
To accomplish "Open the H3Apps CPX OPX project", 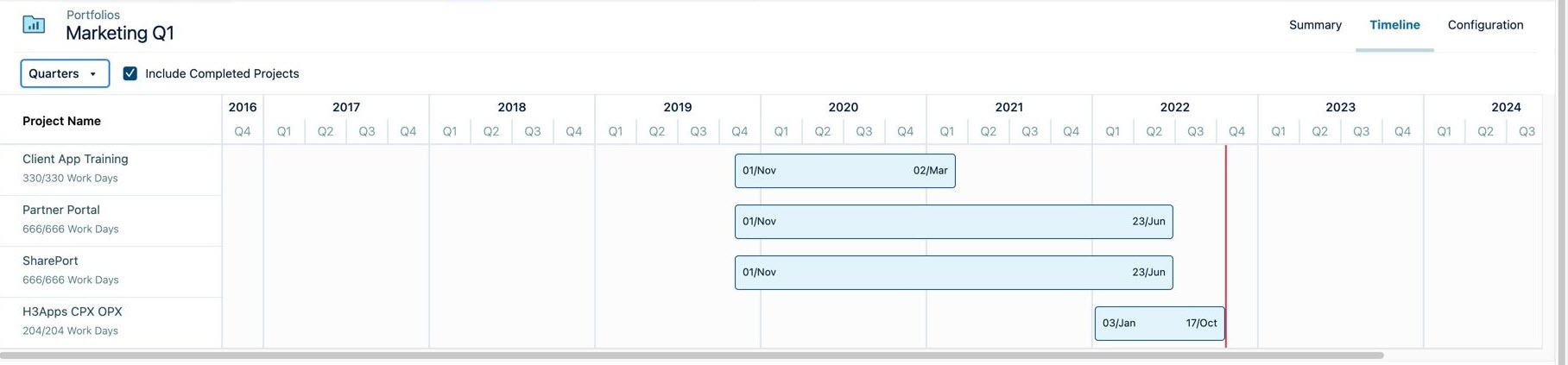I will (73, 312).
